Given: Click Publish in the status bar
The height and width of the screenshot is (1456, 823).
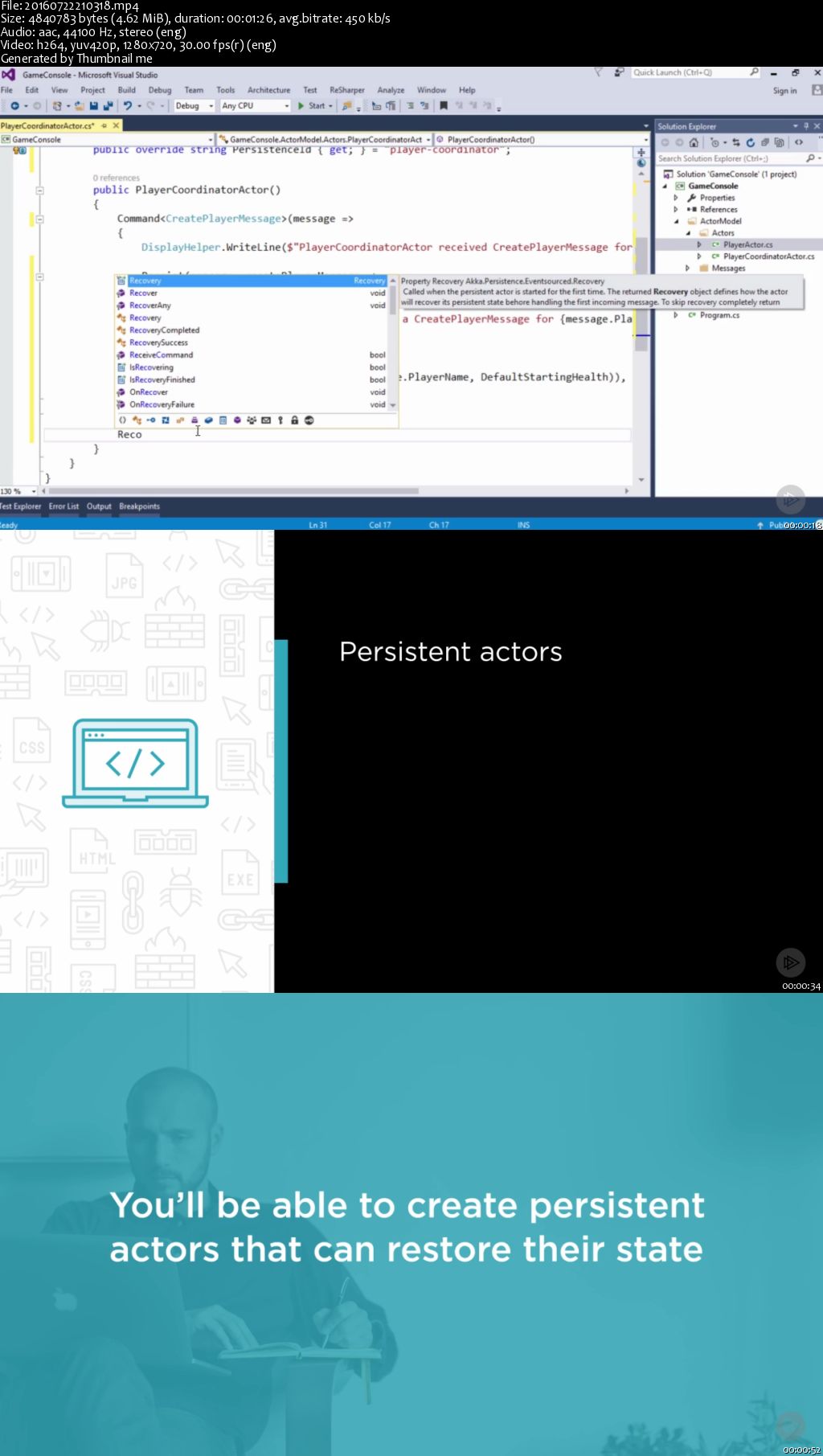Looking at the screenshot, I should point(776,525).
